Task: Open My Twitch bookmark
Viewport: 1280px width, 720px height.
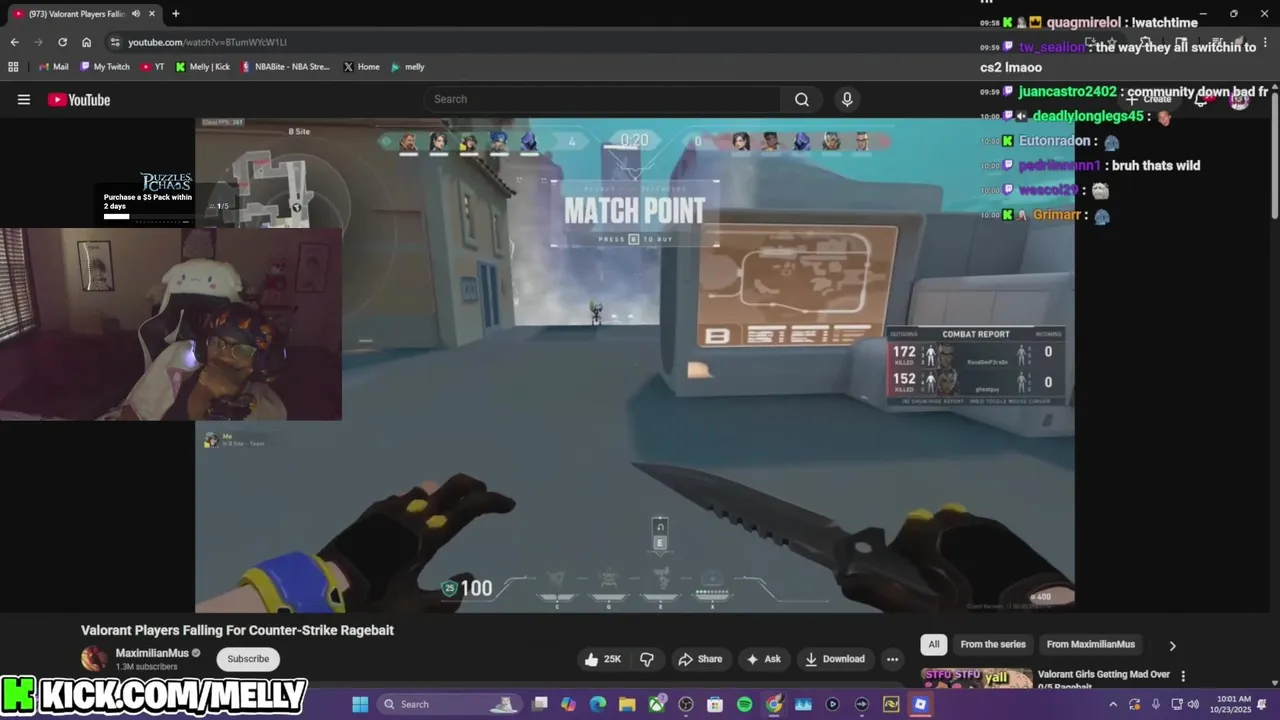Action: (x=104, y=67)
